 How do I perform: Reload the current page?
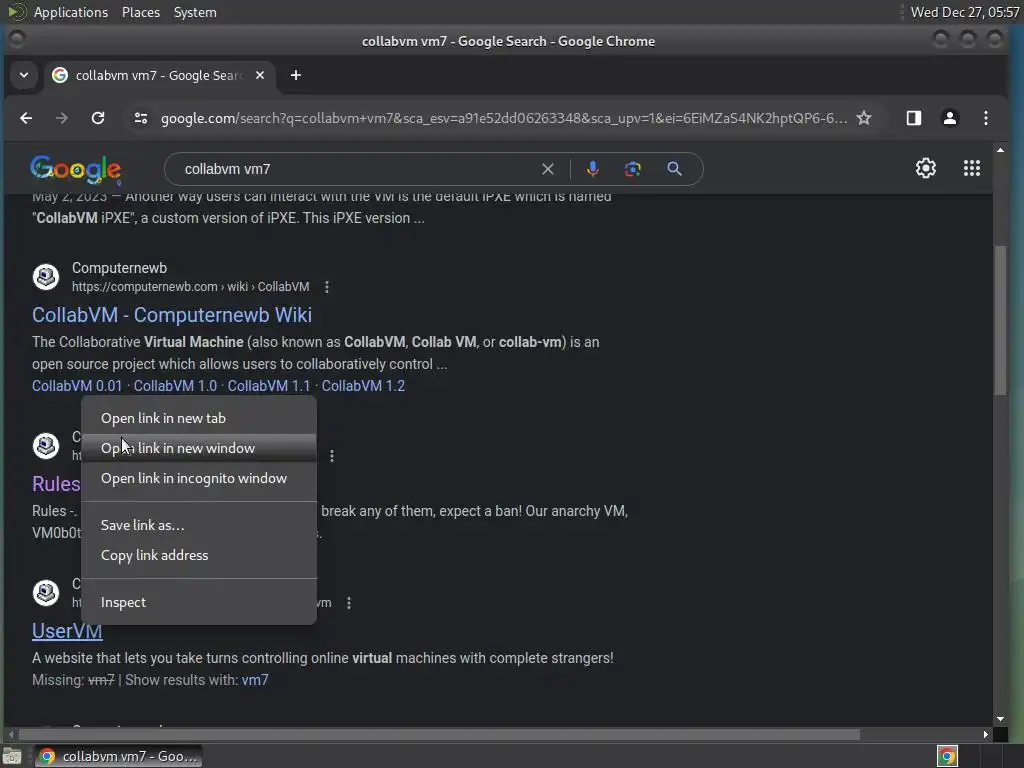coord(98,118)
